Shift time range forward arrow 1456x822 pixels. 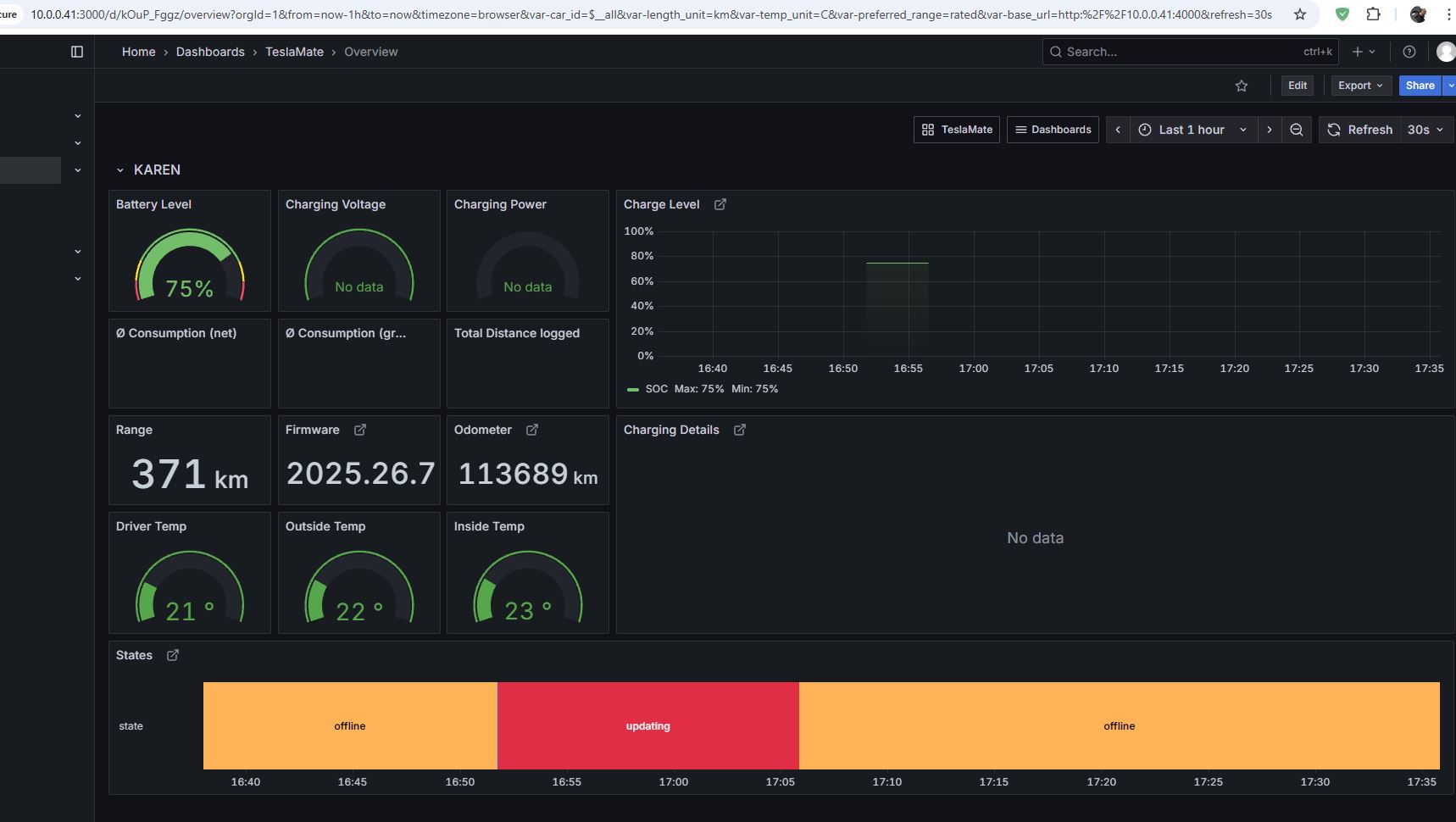pyautogui.click(x=1269, y=130)
